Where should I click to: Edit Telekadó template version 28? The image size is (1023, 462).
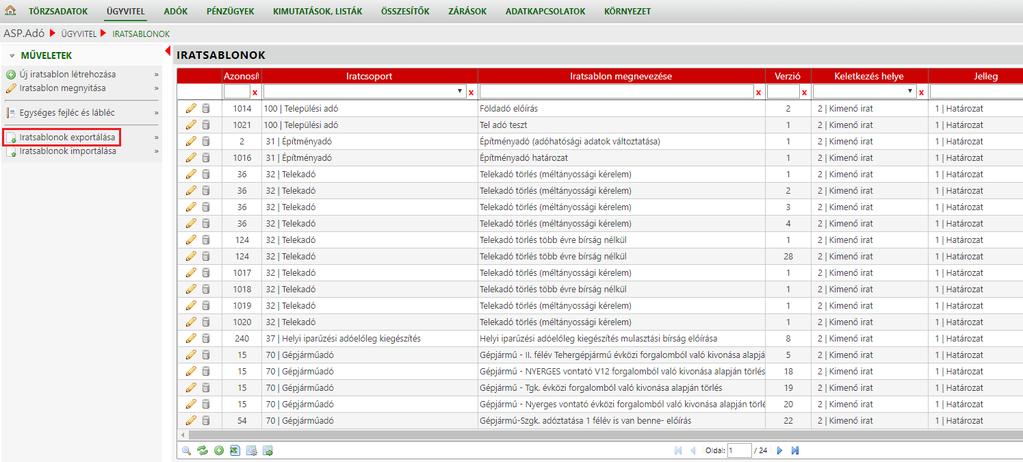click(191, 256)
